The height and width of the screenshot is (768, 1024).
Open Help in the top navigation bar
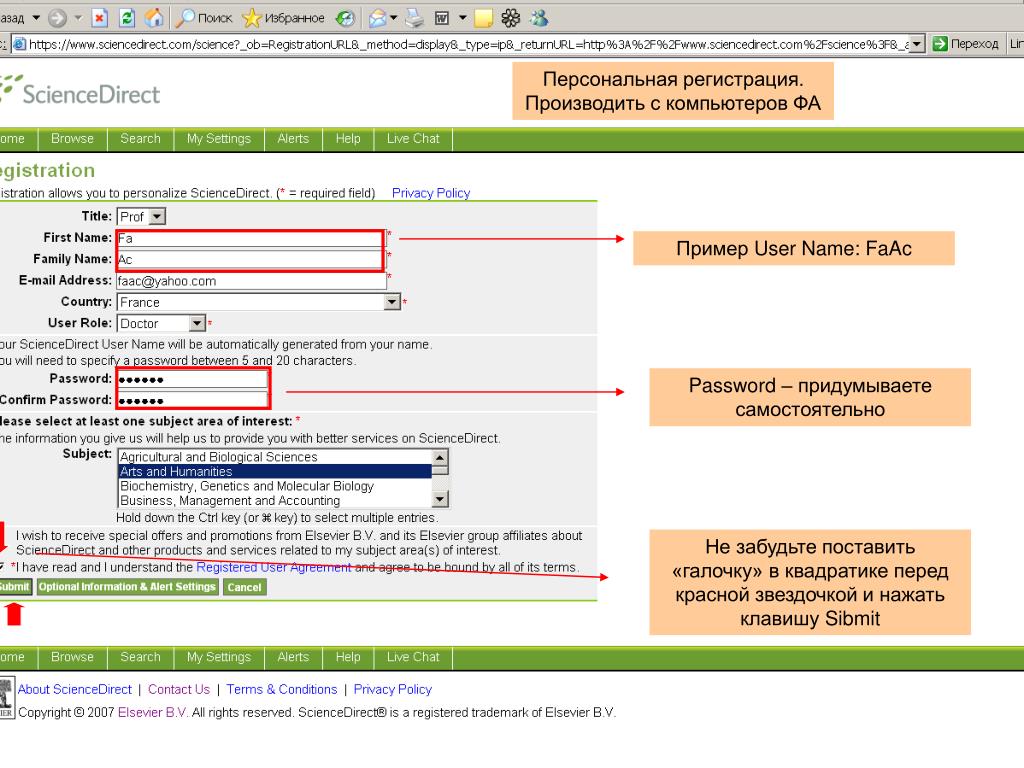[x=348, y=138]
